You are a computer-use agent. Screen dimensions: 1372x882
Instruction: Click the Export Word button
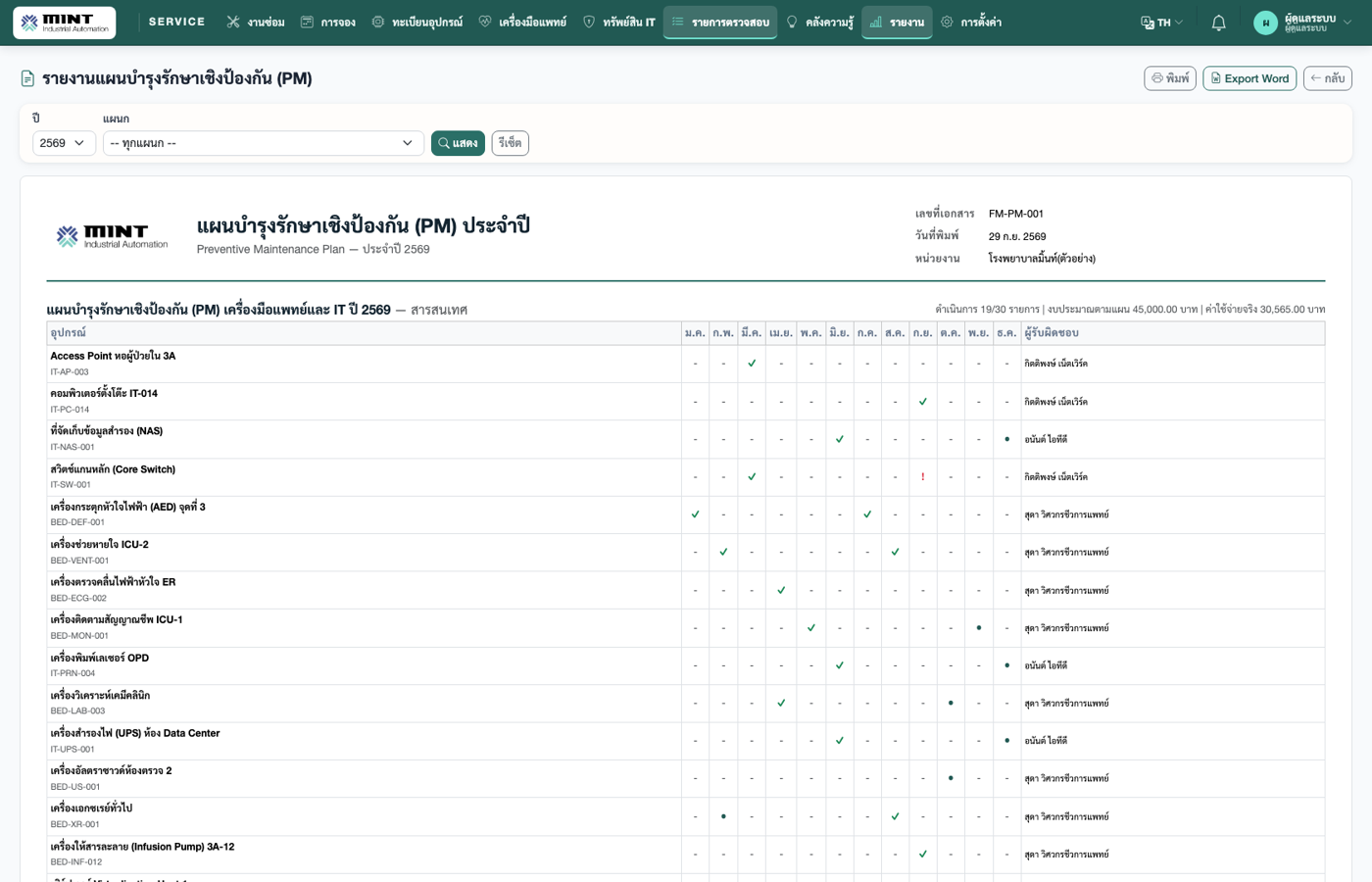coord(1249,78)
